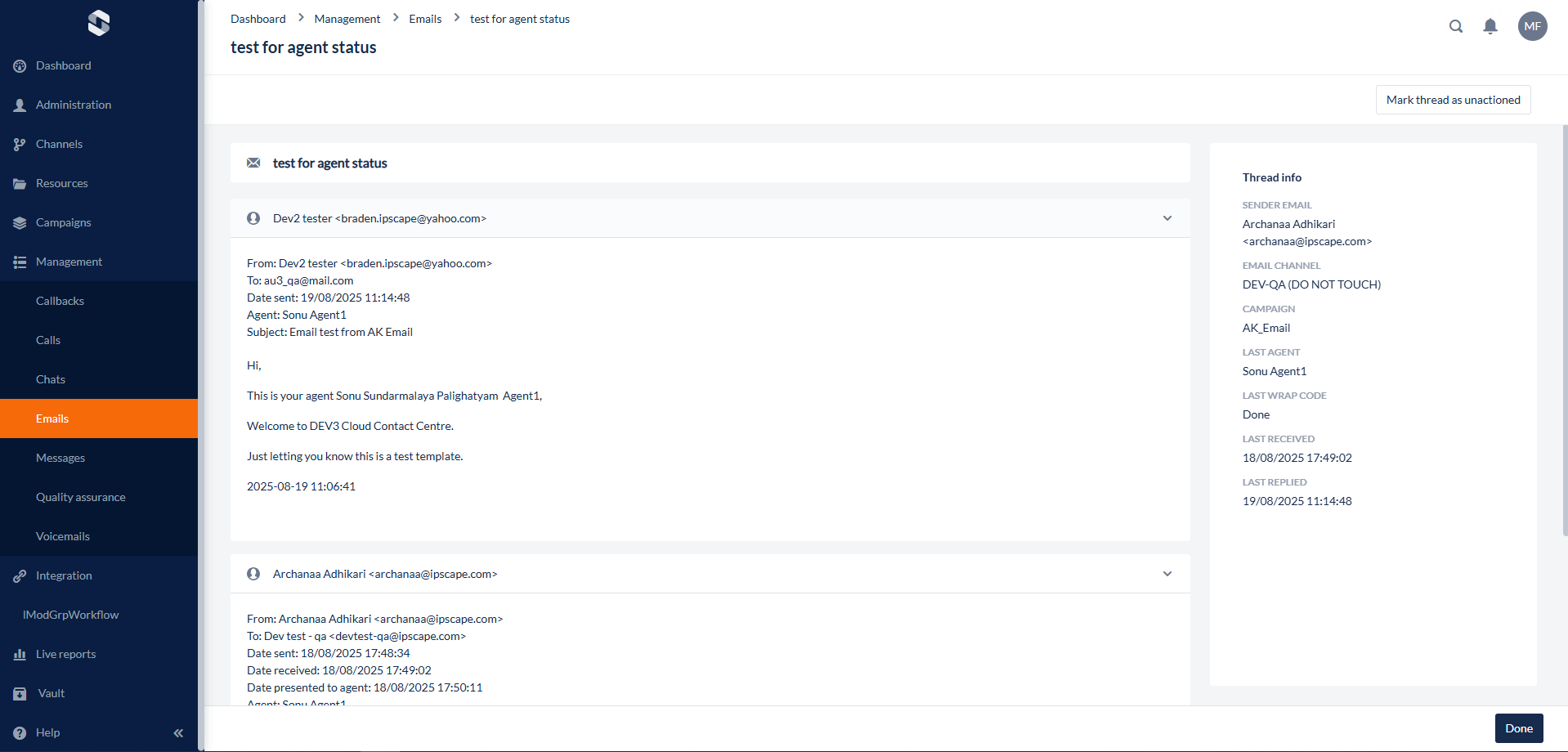Click the page vertical scrollbar
Screen dimensions: 1568x752
[1565, 327]
